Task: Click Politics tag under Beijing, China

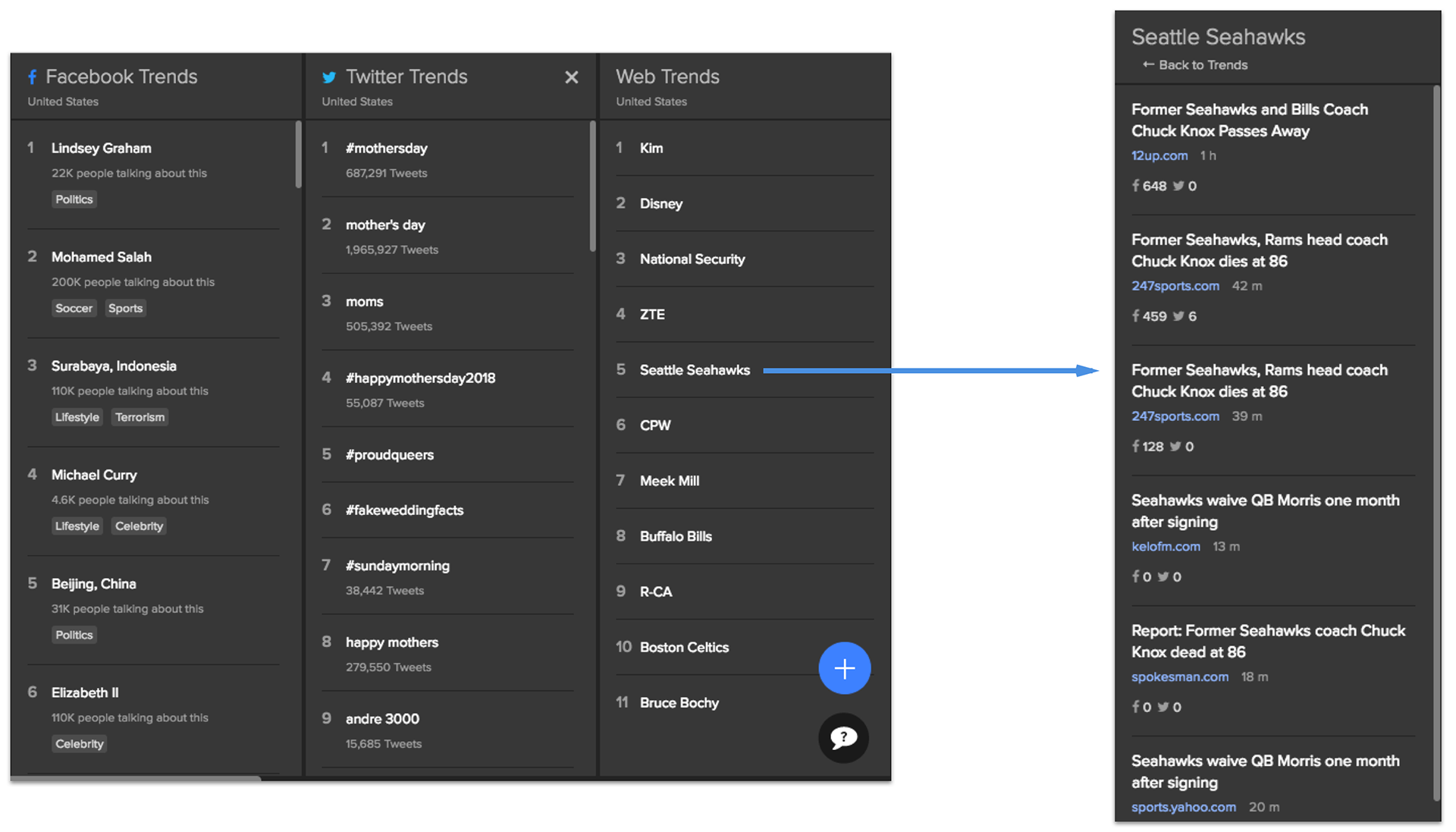Action: tap(74, 635)
